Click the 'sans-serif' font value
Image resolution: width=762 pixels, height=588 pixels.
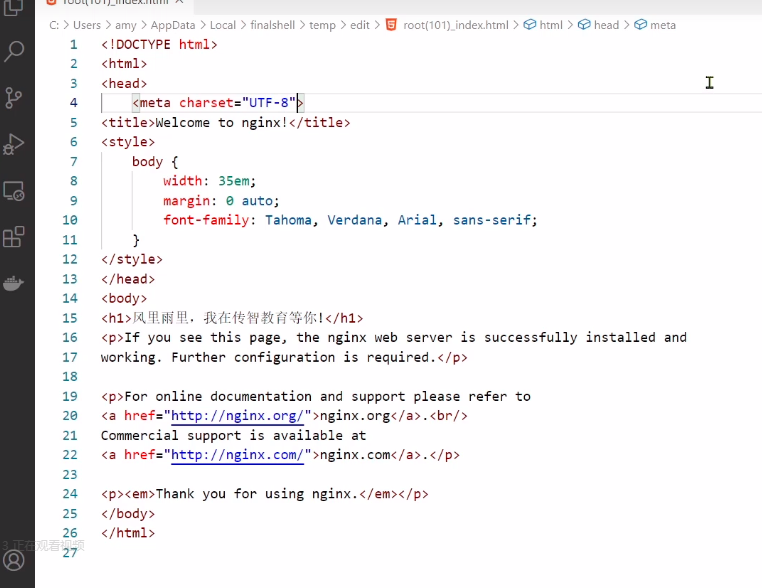point(492,220)
